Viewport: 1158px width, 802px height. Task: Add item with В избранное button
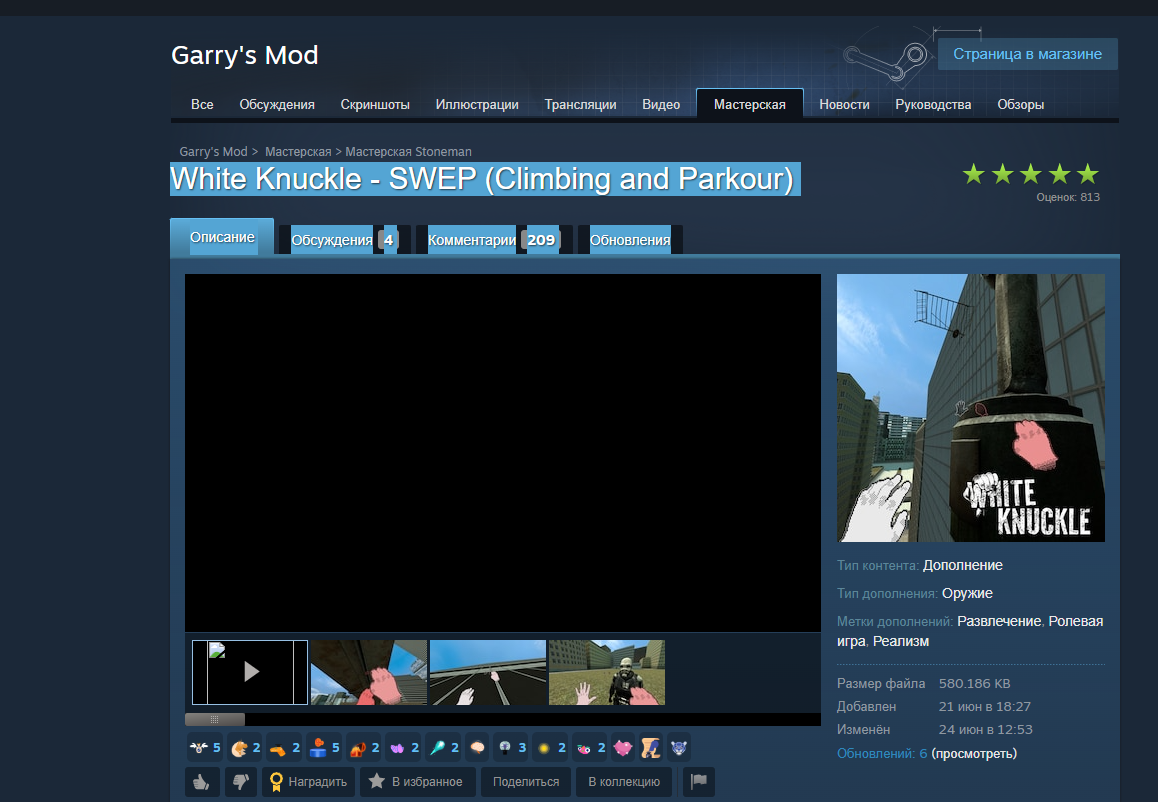click(x=417, y=781)
